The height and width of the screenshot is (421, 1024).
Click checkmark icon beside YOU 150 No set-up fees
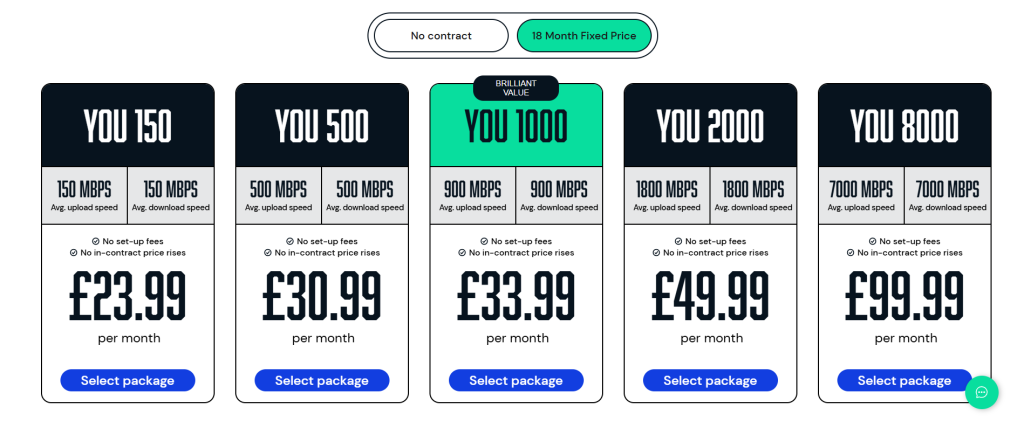click(x=95, y=242)
